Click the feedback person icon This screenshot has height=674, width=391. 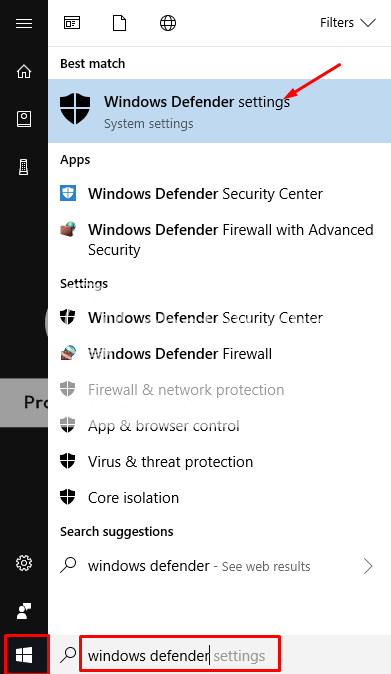pyautogui.click(x=24, y=611)
